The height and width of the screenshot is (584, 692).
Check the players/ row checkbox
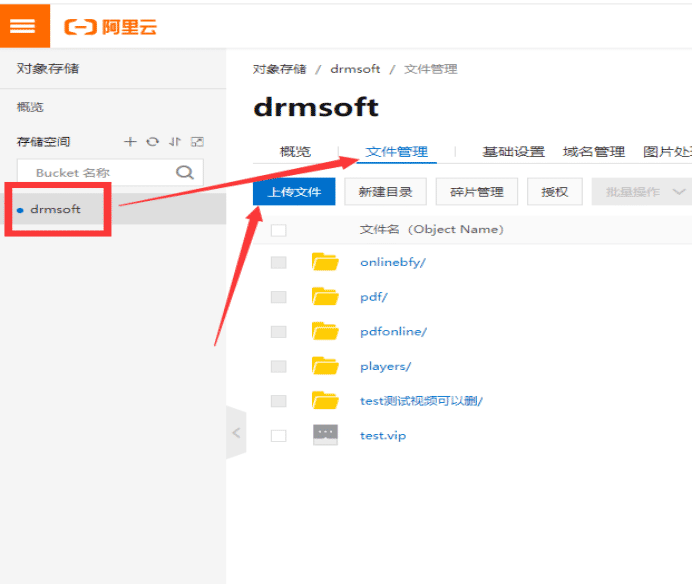point(278,366)
